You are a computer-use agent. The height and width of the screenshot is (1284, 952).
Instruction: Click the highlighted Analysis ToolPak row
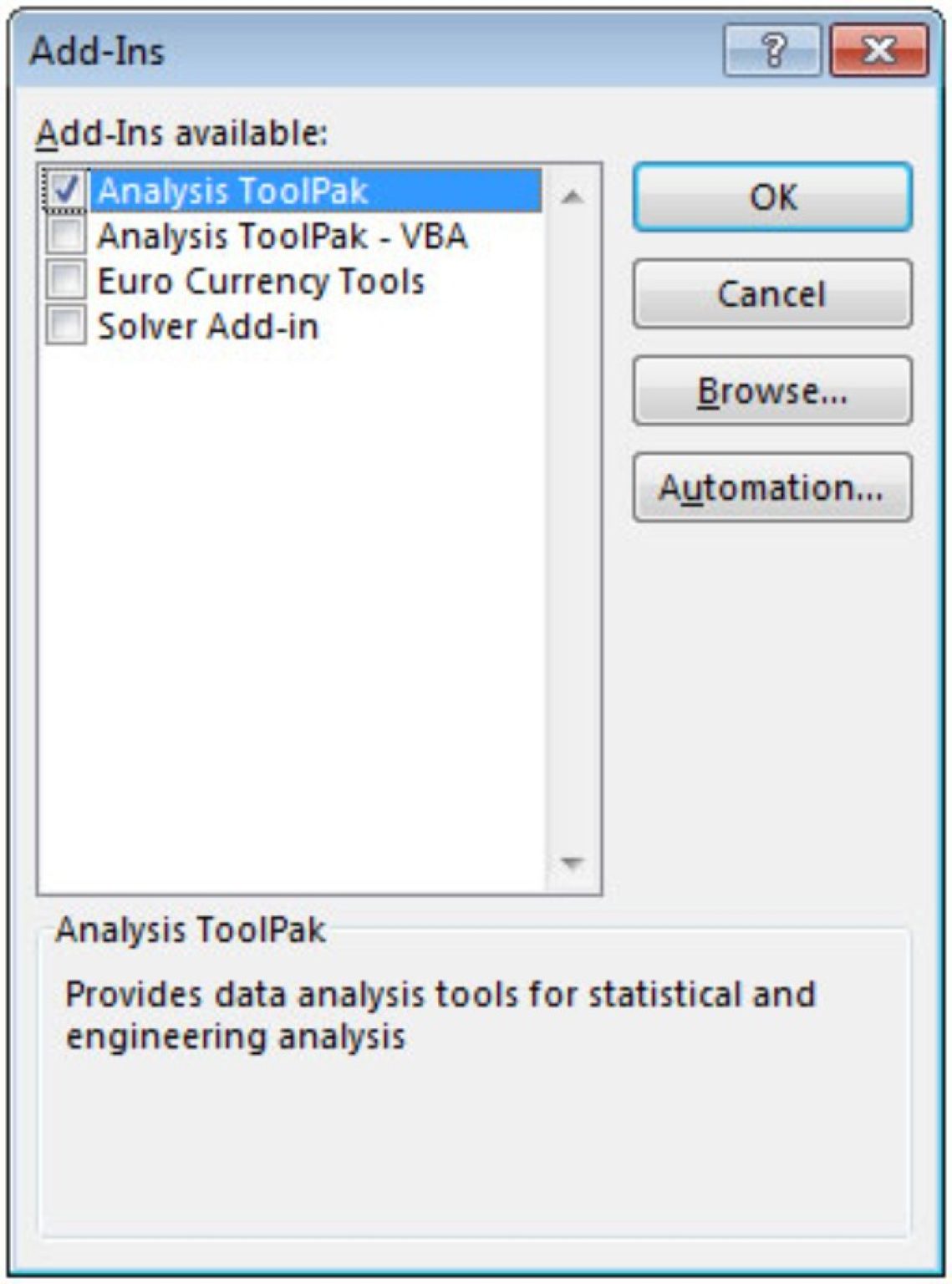234,191
